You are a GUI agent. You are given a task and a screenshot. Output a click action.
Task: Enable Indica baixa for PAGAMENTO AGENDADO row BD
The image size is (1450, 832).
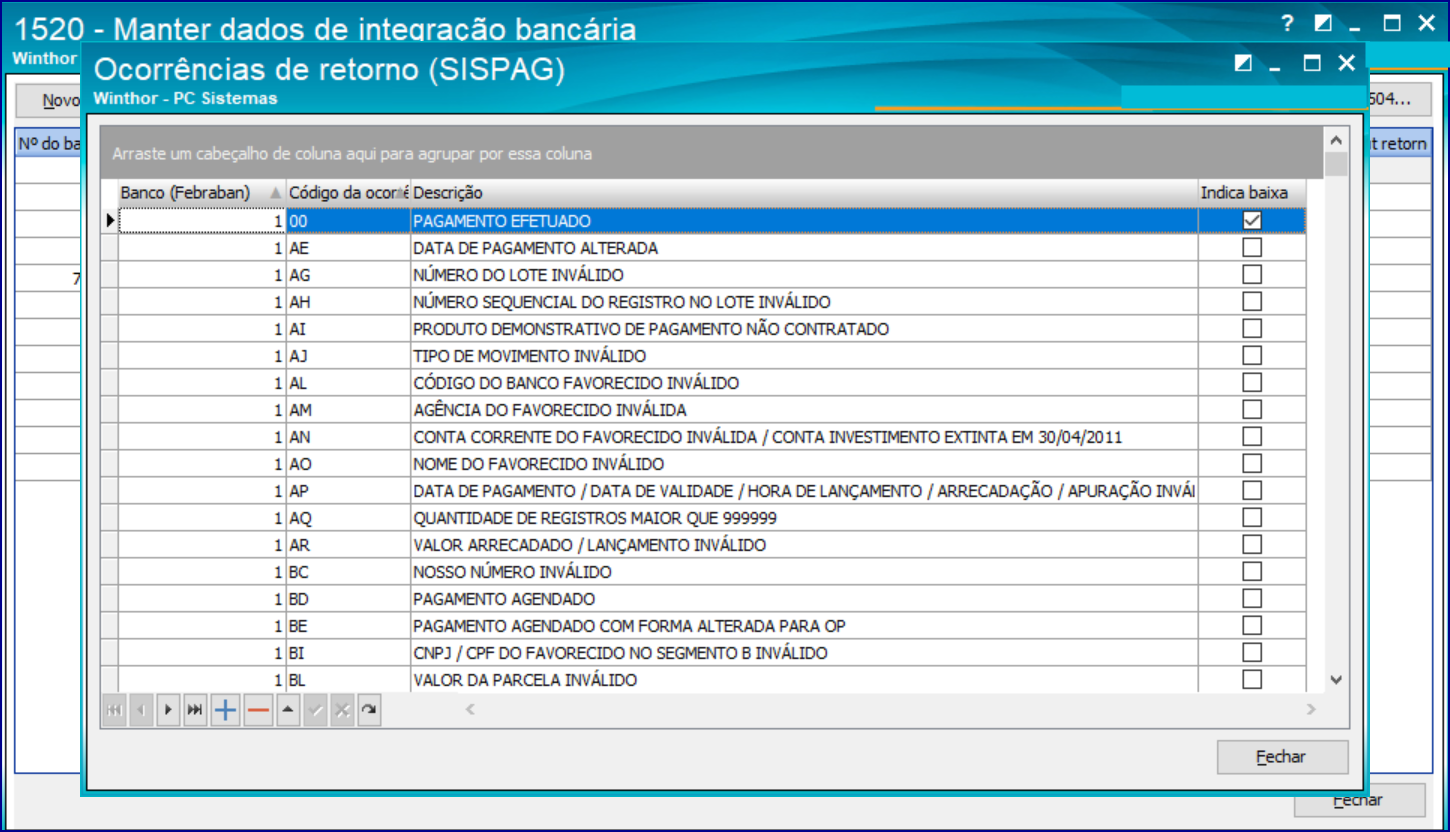coord(1252,599)
